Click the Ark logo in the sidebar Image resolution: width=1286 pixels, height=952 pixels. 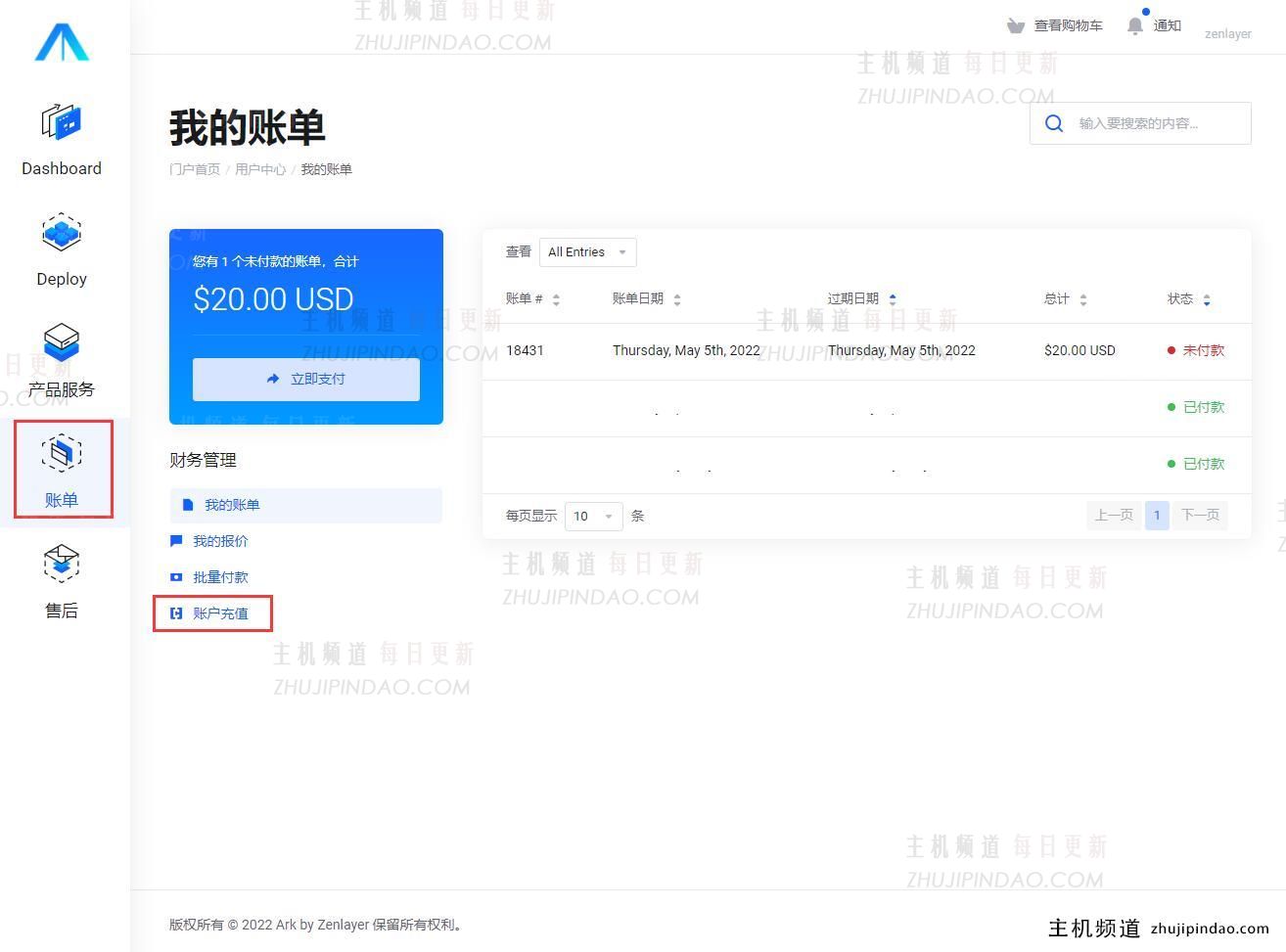point(62,41)
